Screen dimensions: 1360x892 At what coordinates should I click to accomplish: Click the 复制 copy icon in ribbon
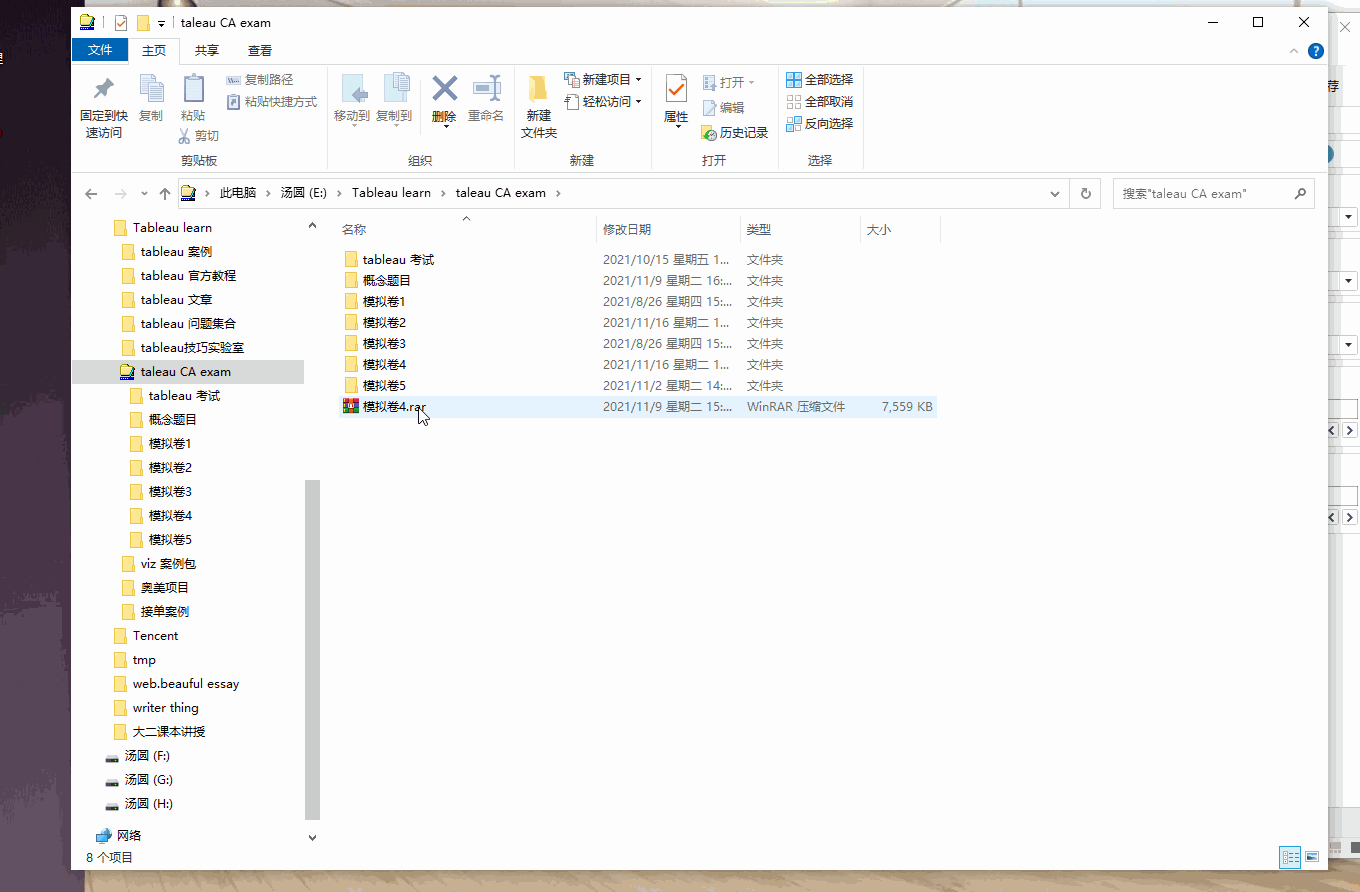[x=151, y=89]
